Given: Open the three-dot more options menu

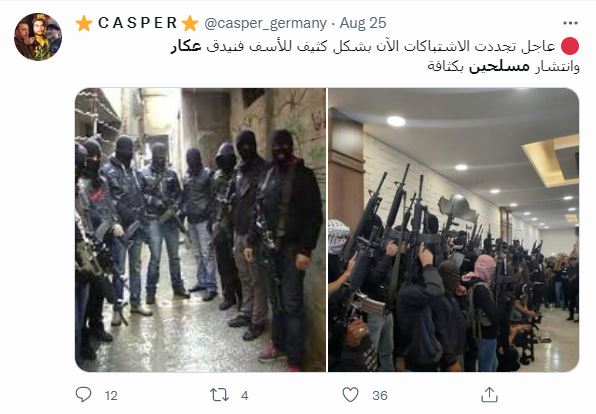Looking at the screenshot, I should 570,23.
